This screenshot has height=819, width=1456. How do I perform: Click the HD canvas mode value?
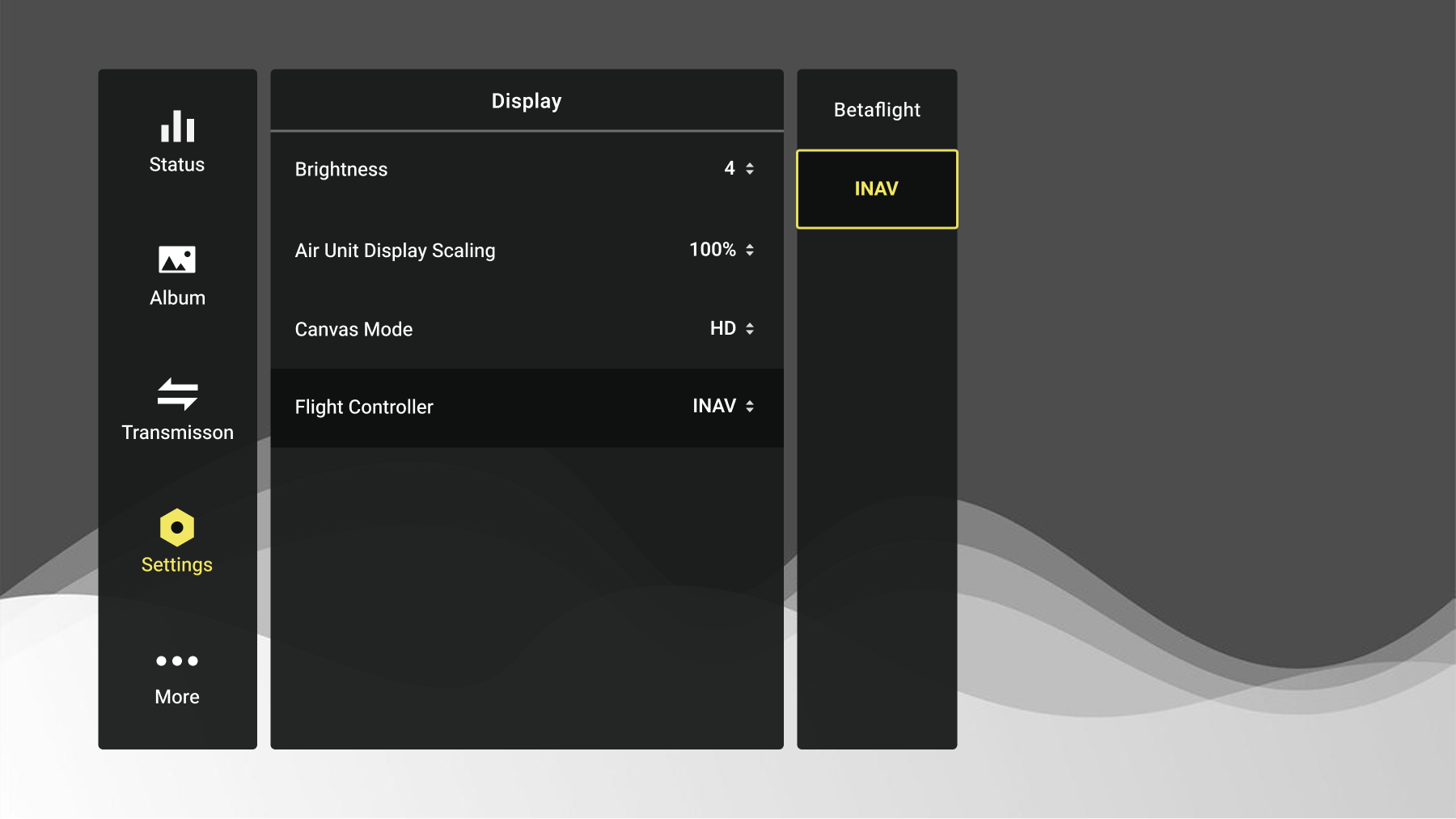tap(723, 328)
